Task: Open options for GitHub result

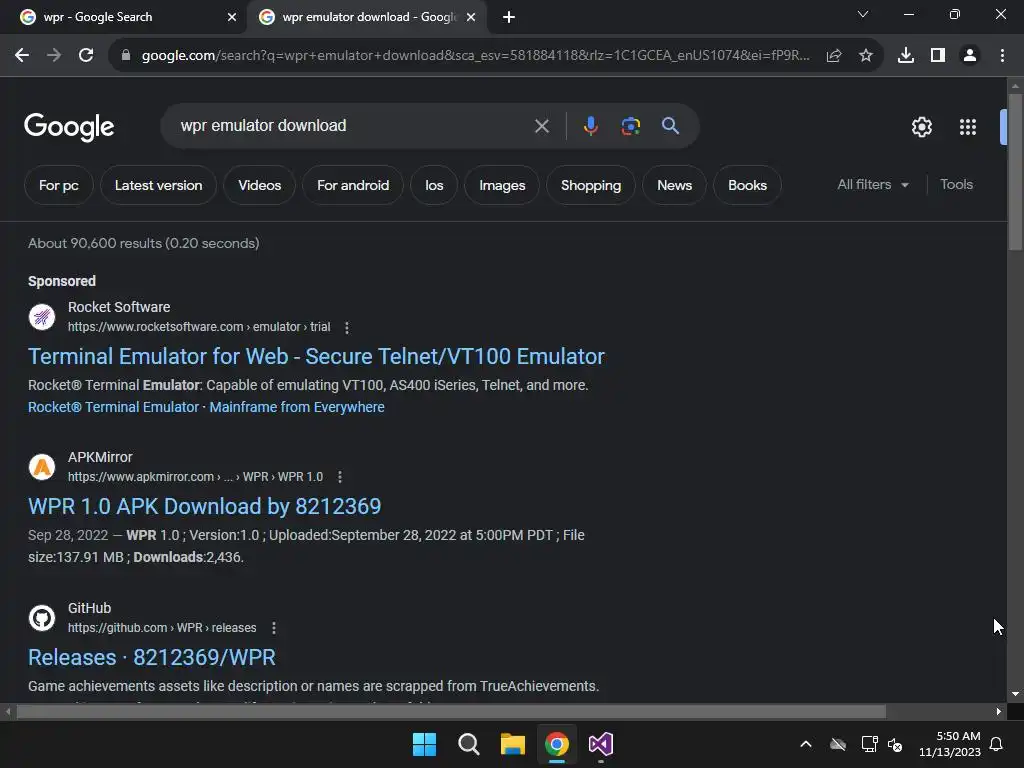Action: click(274, 628)
